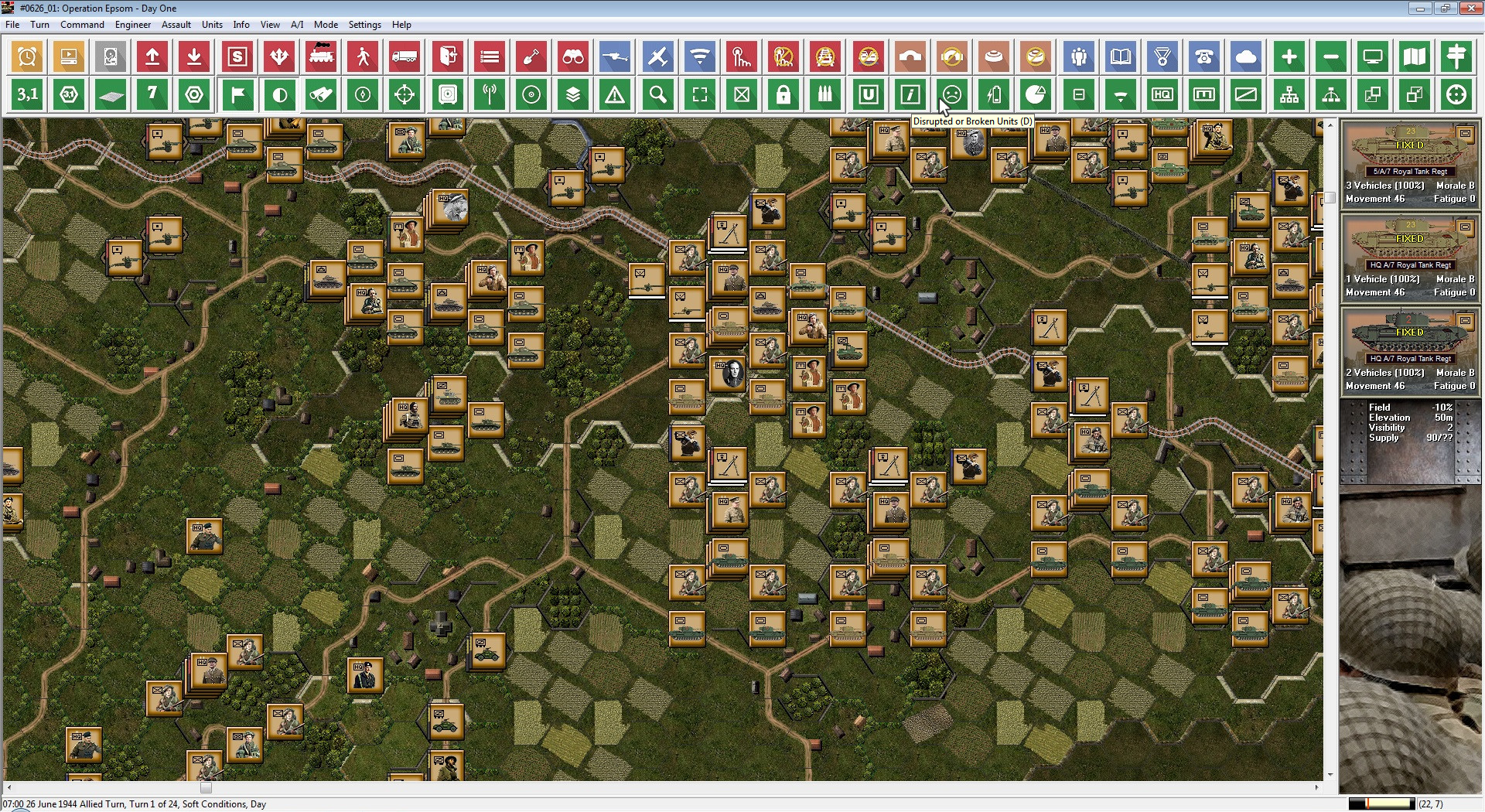
Task: Click the blue airplane air-strike icon
Action: pyautogui.click(x=657, y=56)
